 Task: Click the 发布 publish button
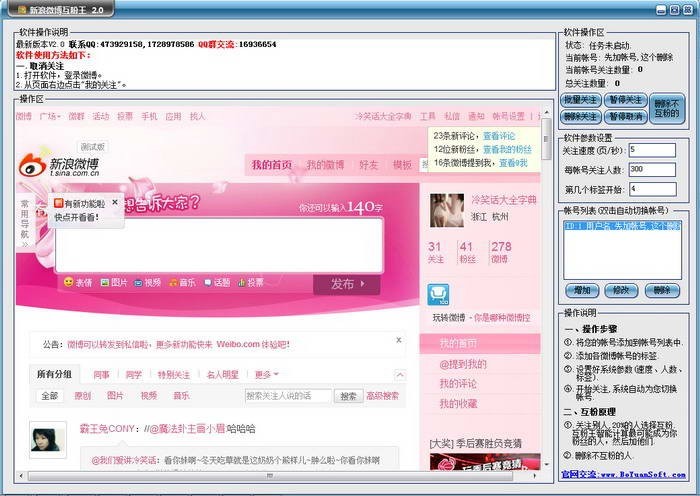(x=347, y=284)
